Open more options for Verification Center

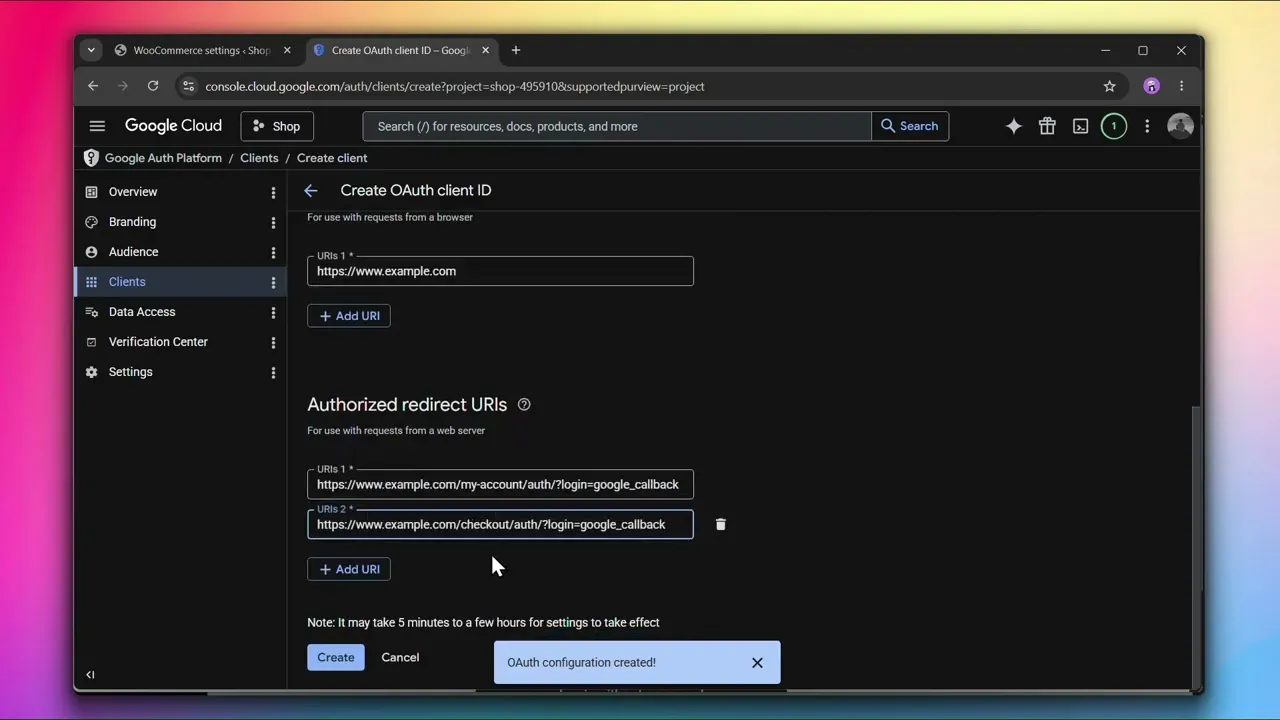[x=273, y=342]
